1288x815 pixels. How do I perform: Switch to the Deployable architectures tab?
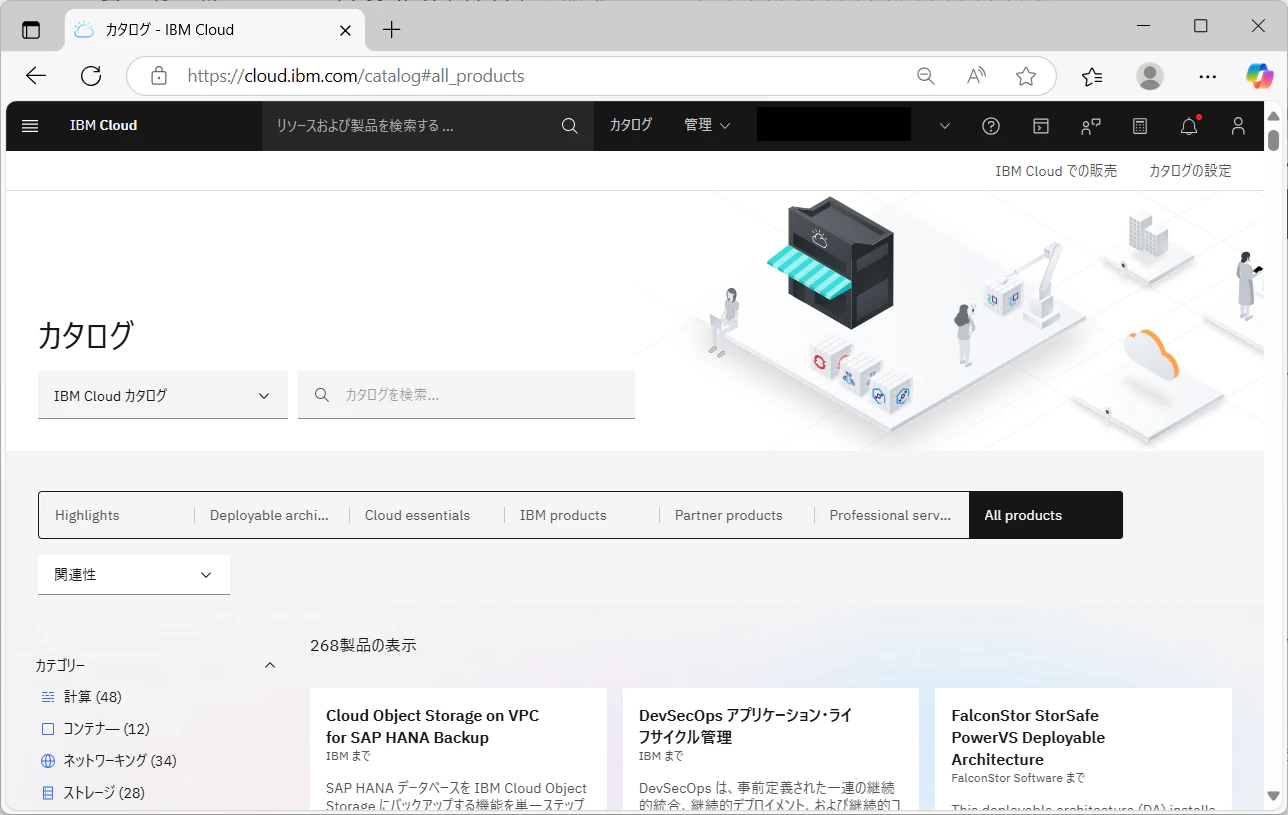tap(272, 515)
